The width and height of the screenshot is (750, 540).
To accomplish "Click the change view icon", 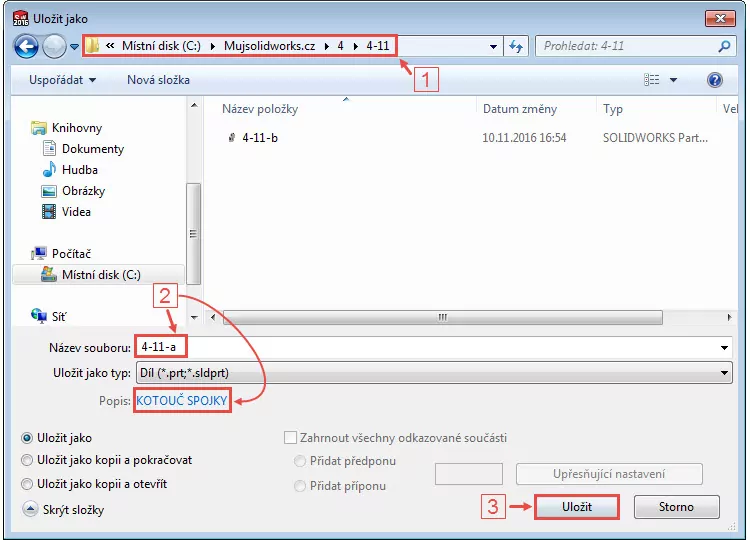I will [651, 80].
